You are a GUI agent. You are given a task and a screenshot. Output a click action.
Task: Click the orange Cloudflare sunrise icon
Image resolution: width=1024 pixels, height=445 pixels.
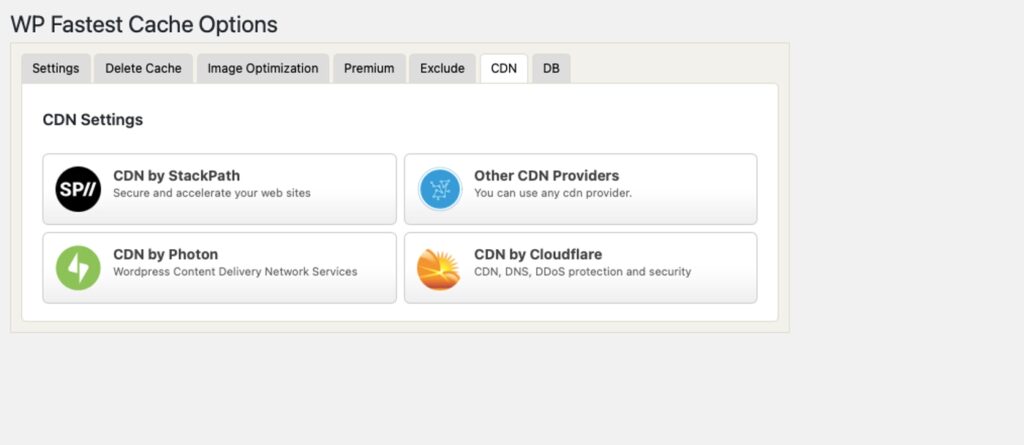439,268
